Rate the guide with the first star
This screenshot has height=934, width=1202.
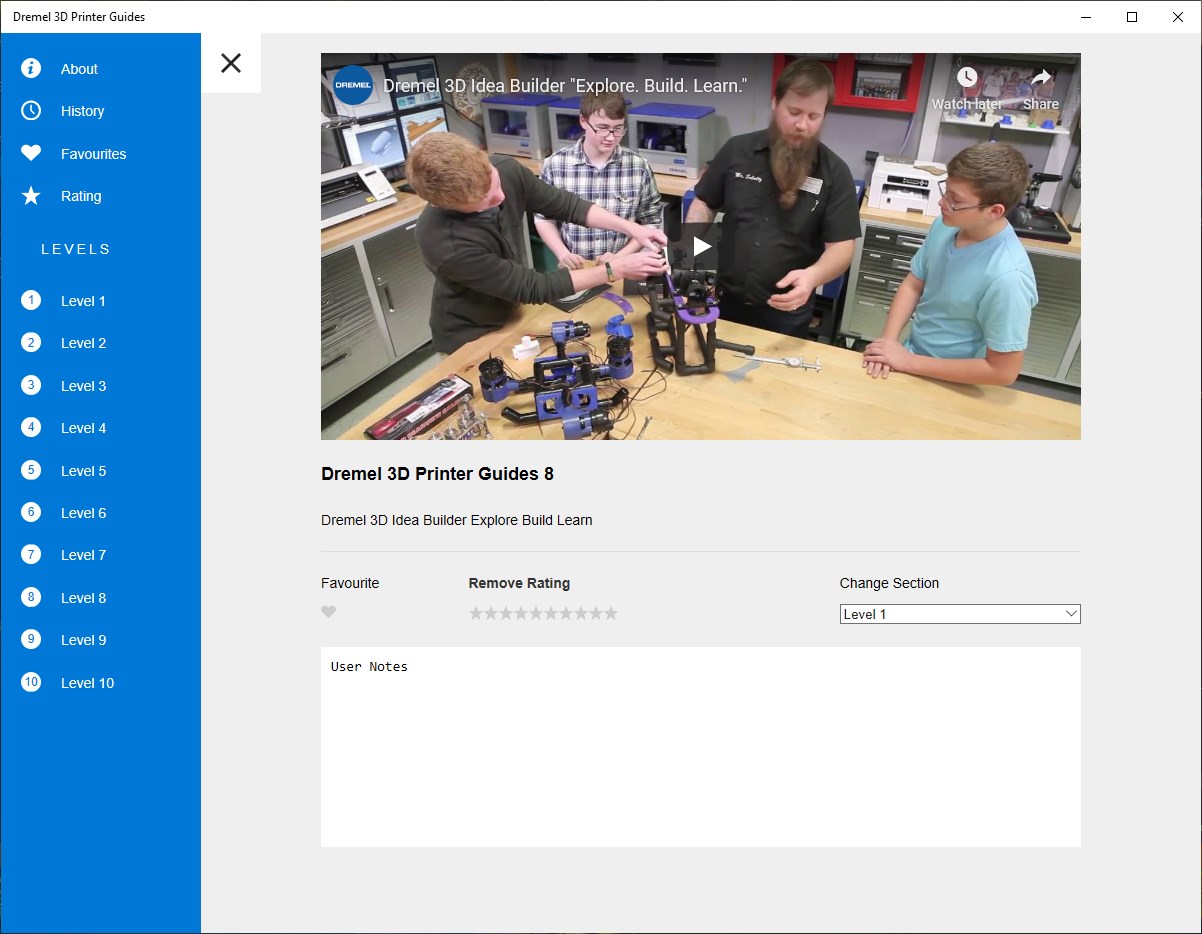click(476, 613)
